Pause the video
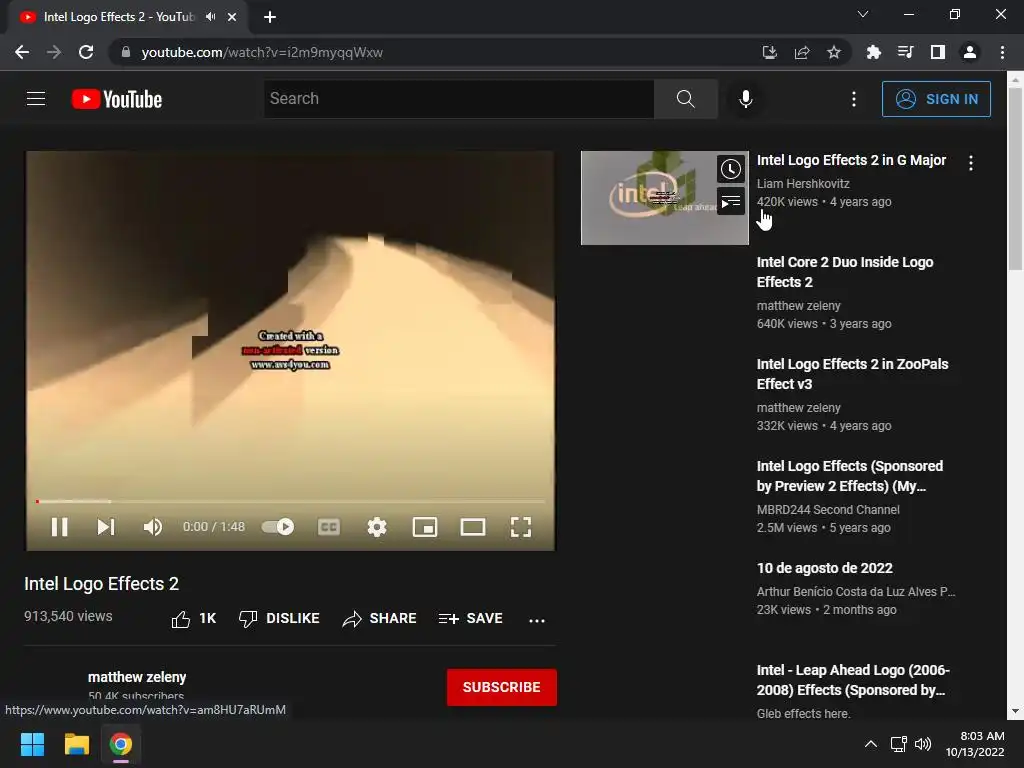1024x768 pixels. pos(59,526)
